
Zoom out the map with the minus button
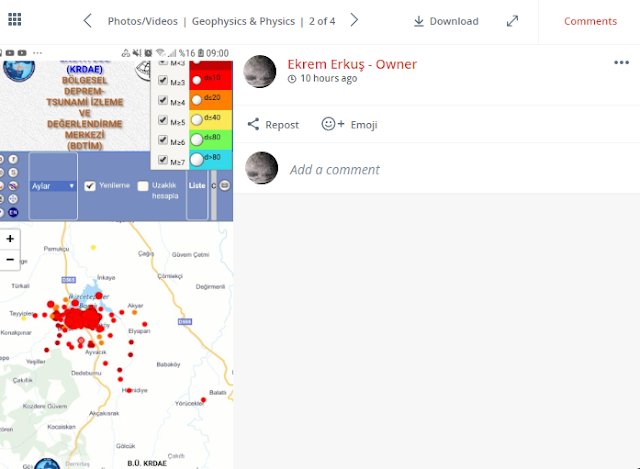10,260
